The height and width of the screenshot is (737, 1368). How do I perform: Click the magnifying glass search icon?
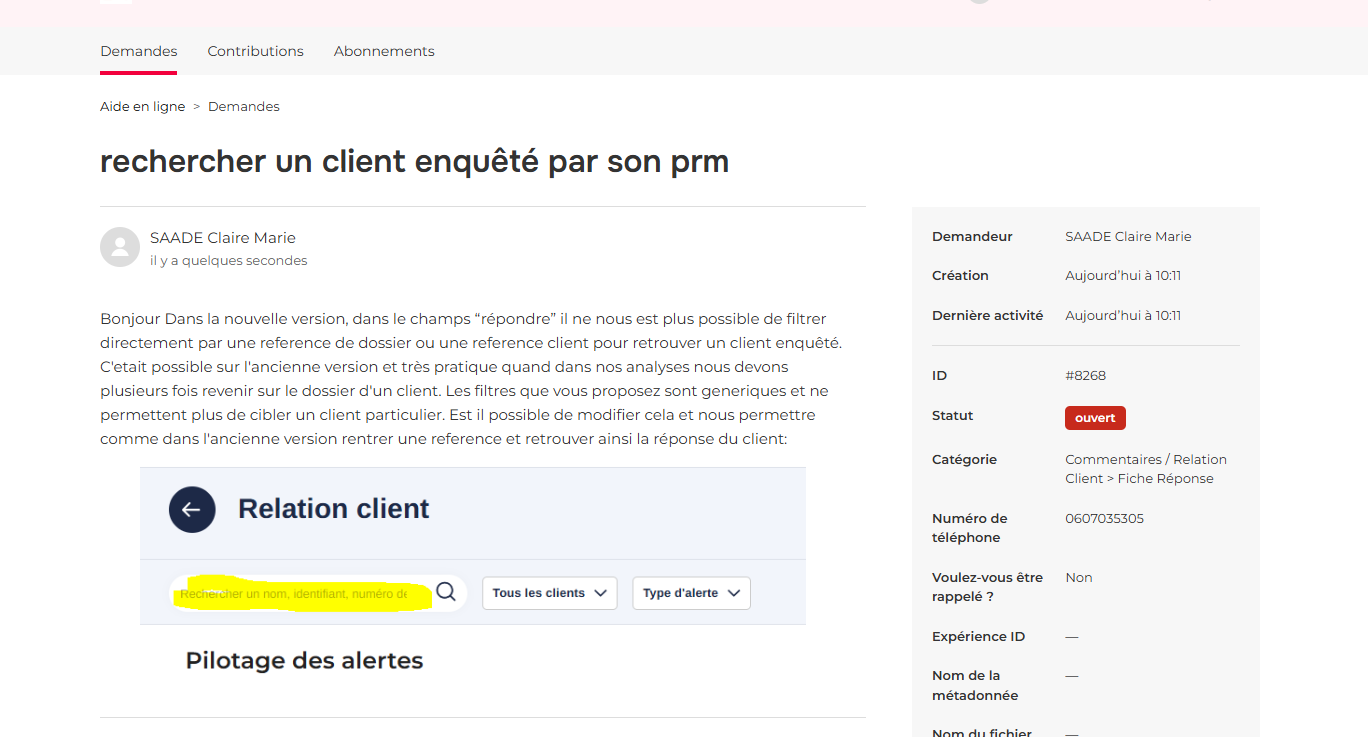[446, 592]
